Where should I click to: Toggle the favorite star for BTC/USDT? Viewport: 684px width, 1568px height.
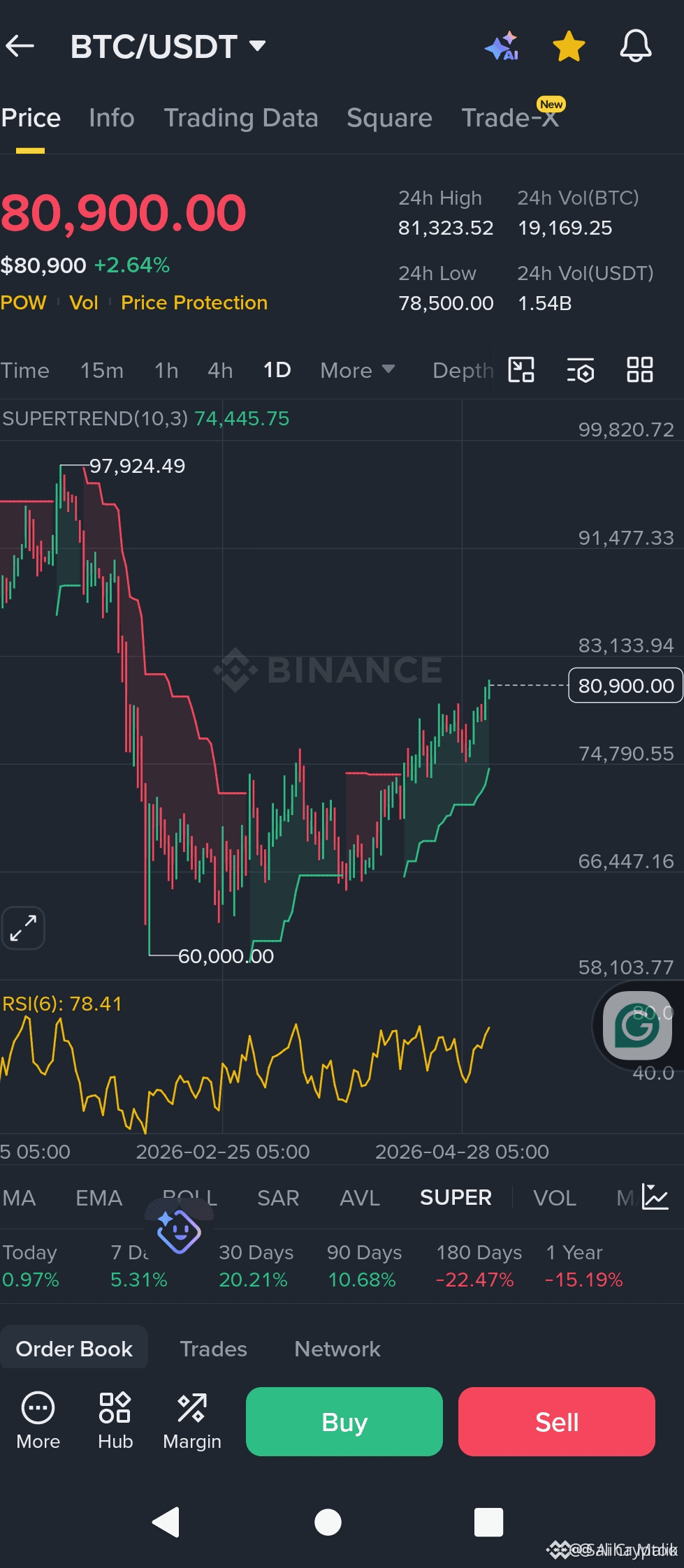click(569, 46)
